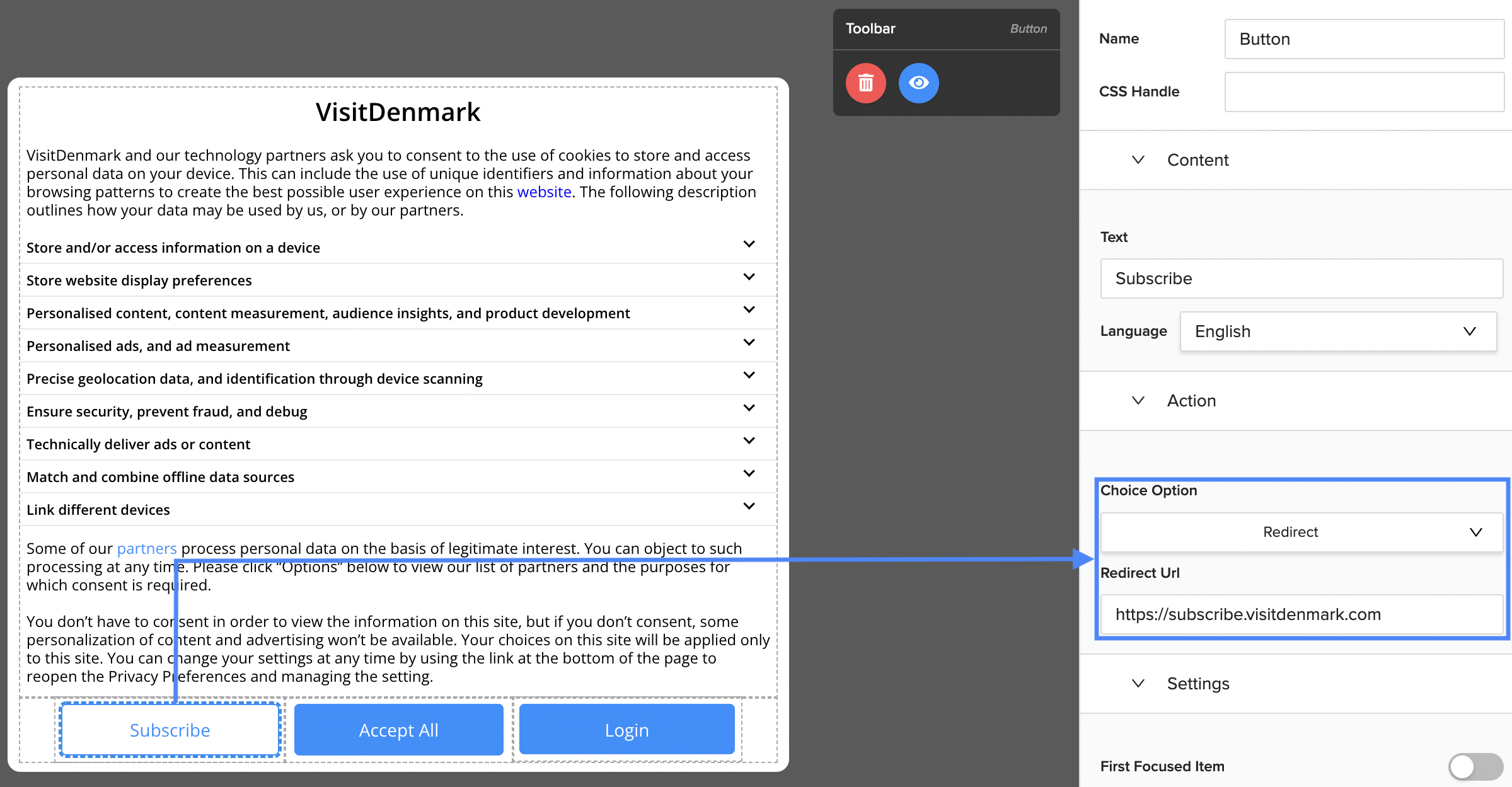Delete the button with the trash icon

(865, 83)
